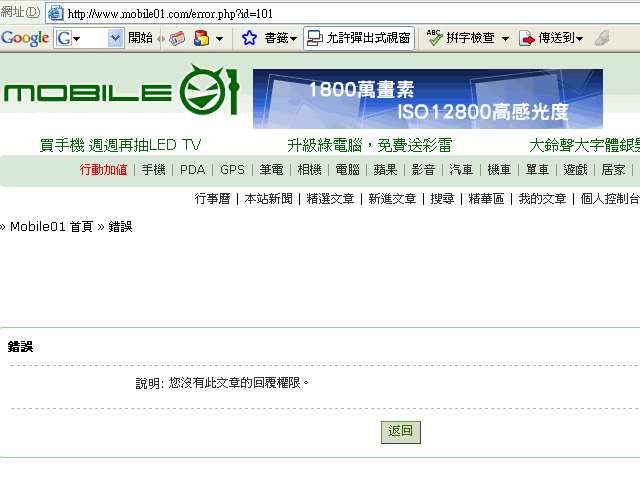
Task: Select the 影音 nav item
Action: click(x=423, y=169)
